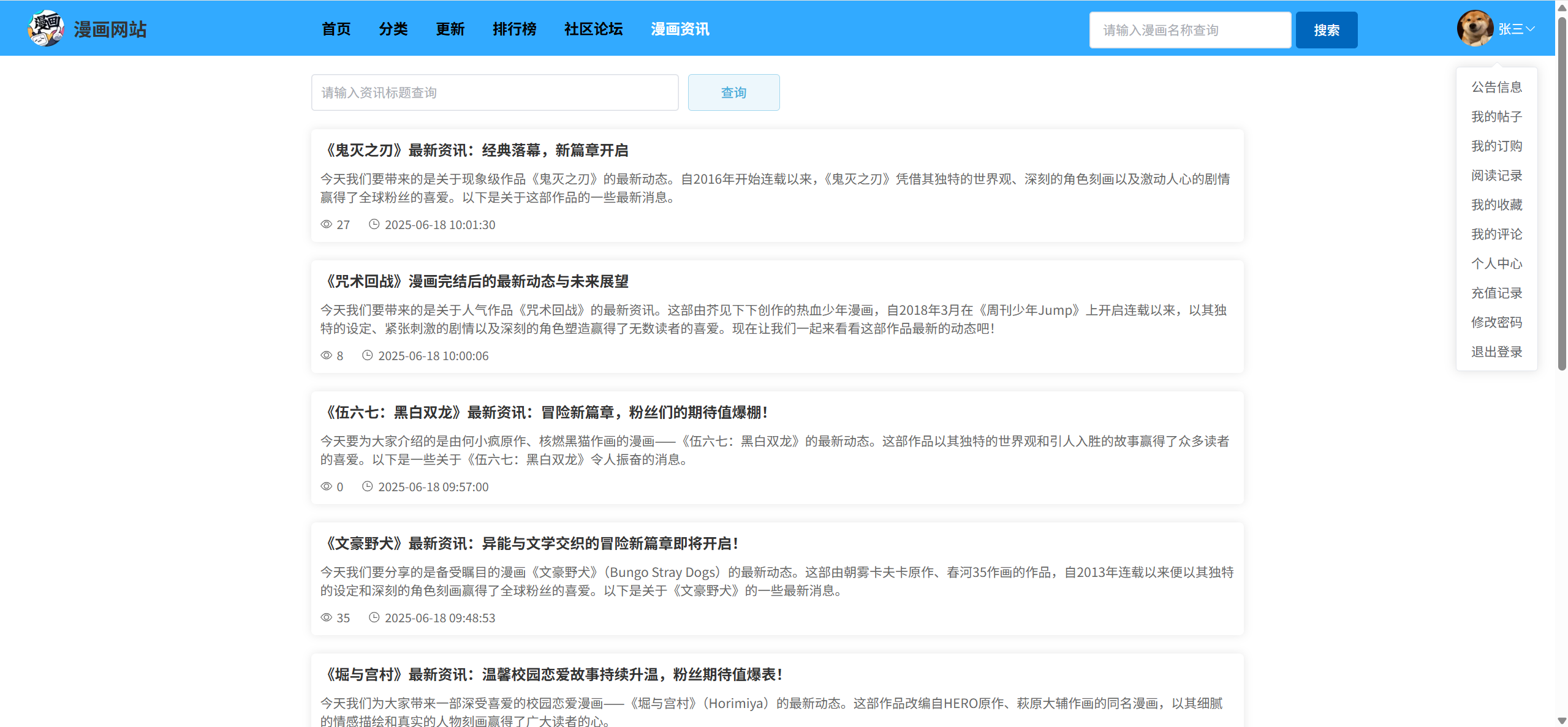Open the 排行榜 navigation tab
1568x727 pixels.
[514, 29]
